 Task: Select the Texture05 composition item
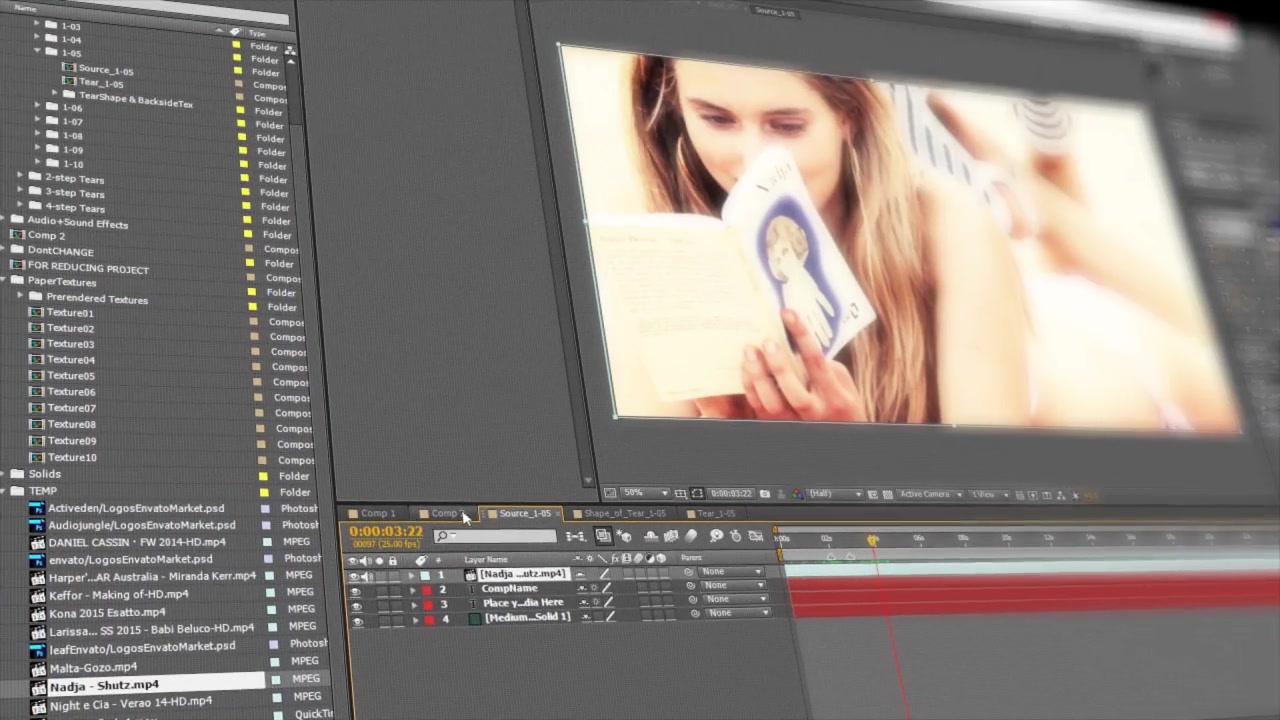71,376
